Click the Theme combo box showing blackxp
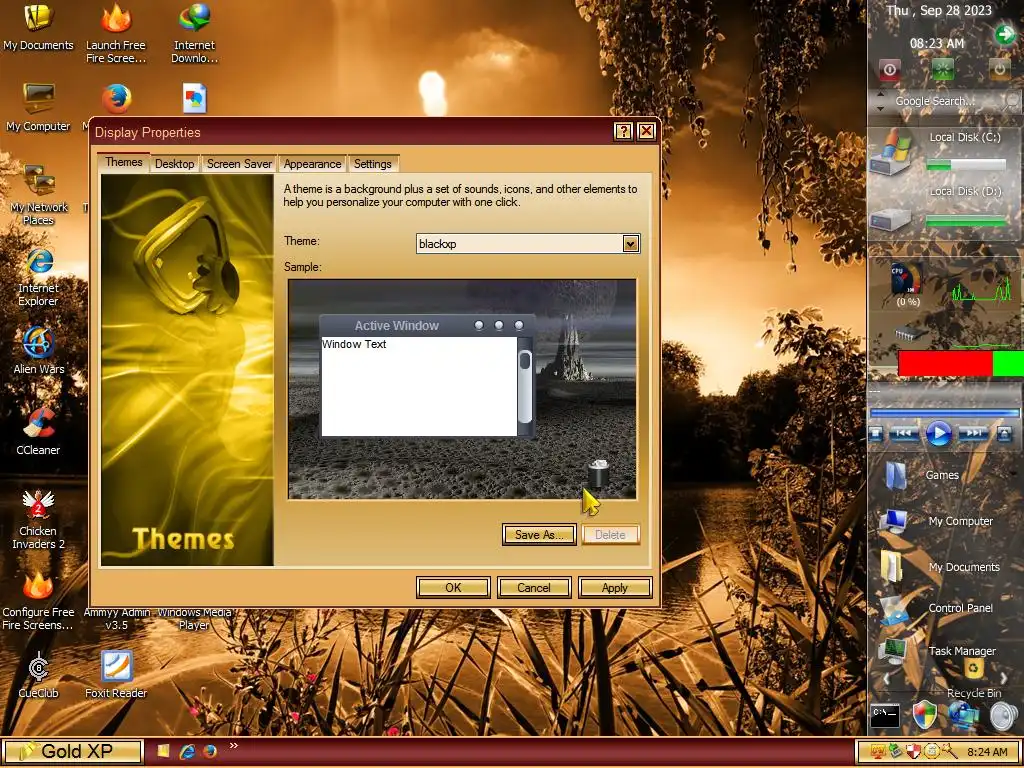1024x768 pixels. point(528,244)
